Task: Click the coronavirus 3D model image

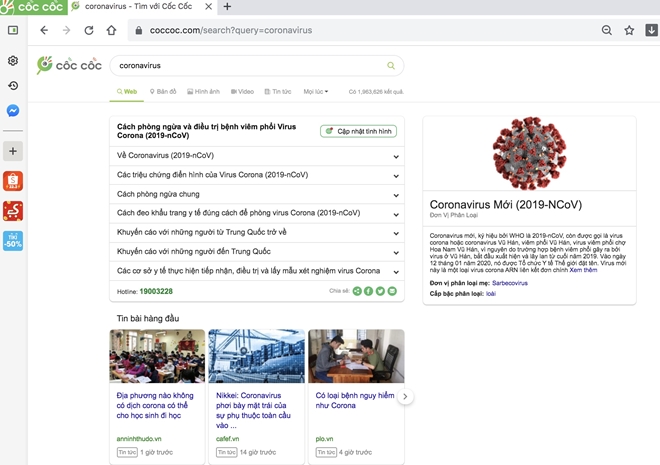Action: 530,153
